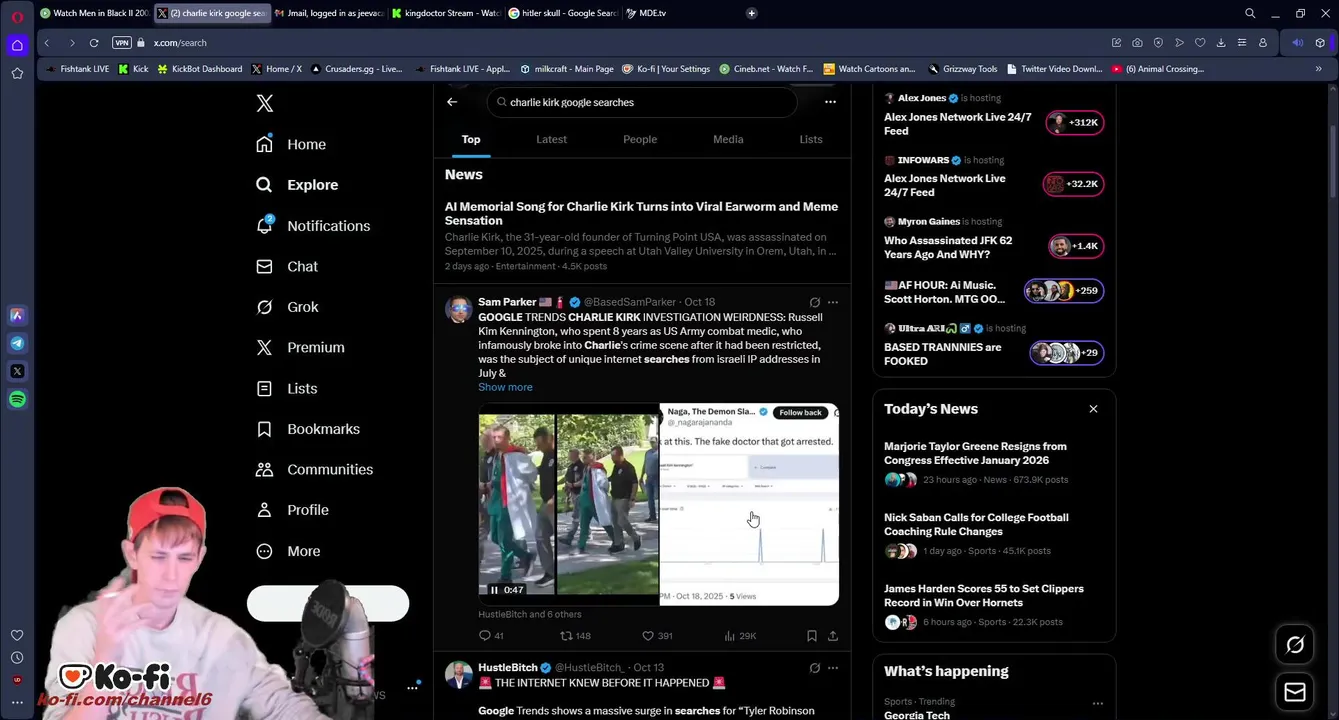The width and height of the screenshot is (1339, 720).
Task: Open Spotify in Opera sidebar
Action: click(x=17, y=399)
